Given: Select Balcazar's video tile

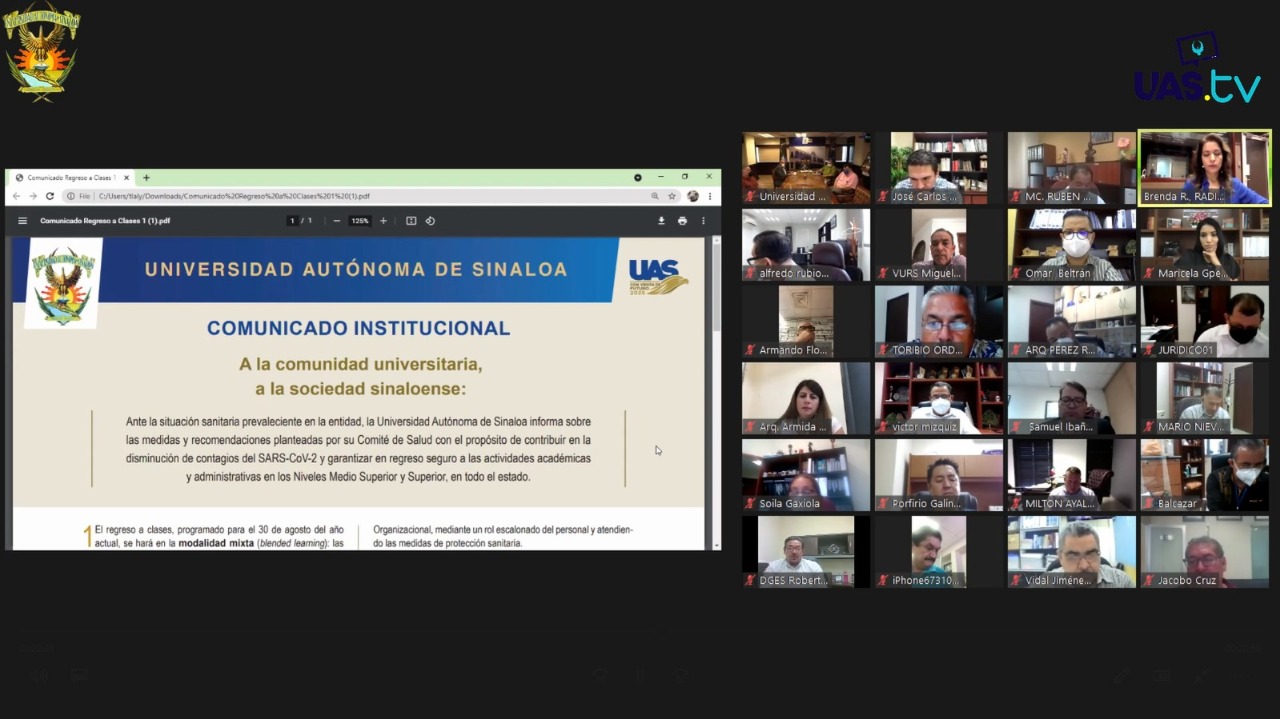Looking at the screenshot, I should (x=1205, y=475).
